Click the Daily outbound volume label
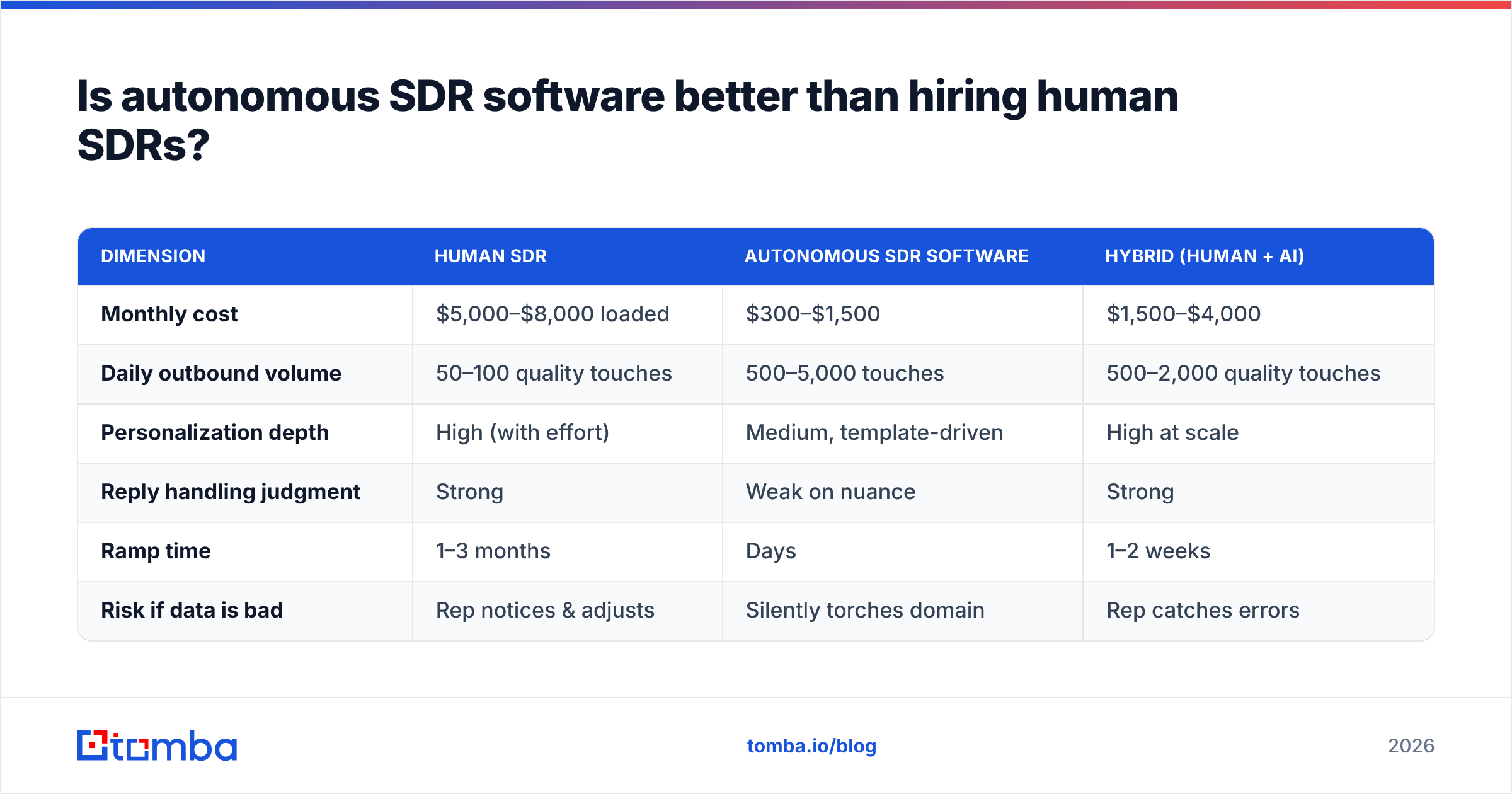Screen dimensions: 1512x794 (x=221, y=373)
